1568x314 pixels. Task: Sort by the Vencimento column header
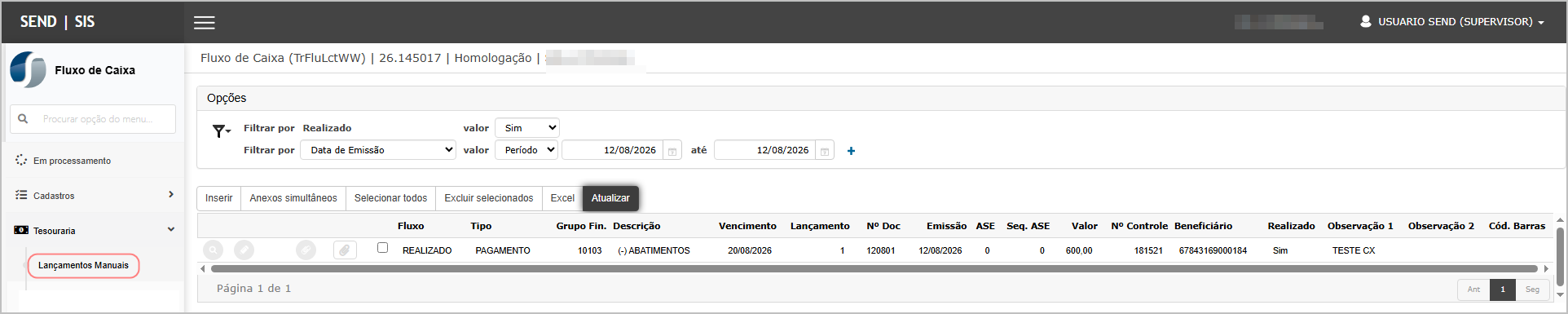[747, 226]
